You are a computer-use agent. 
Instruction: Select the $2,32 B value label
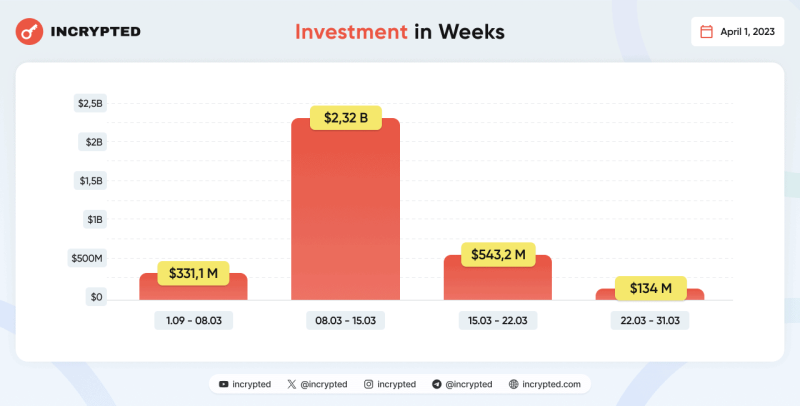(346, 118)
